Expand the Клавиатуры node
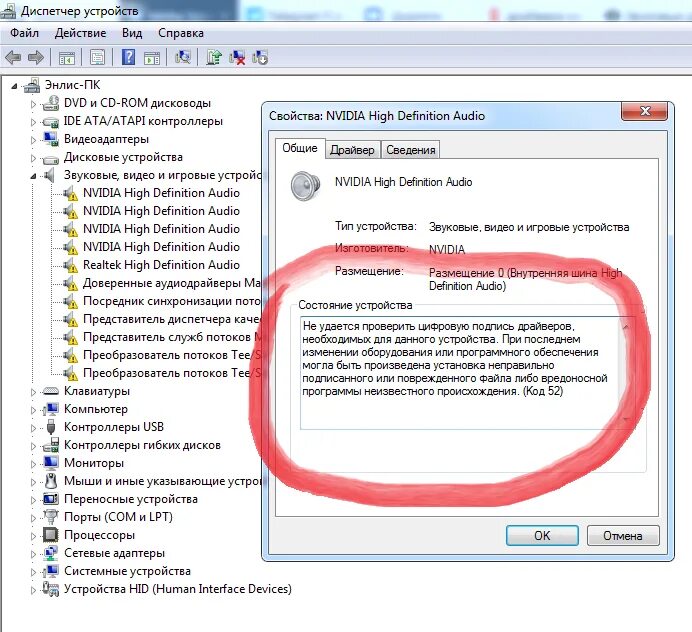 [33, 392]
